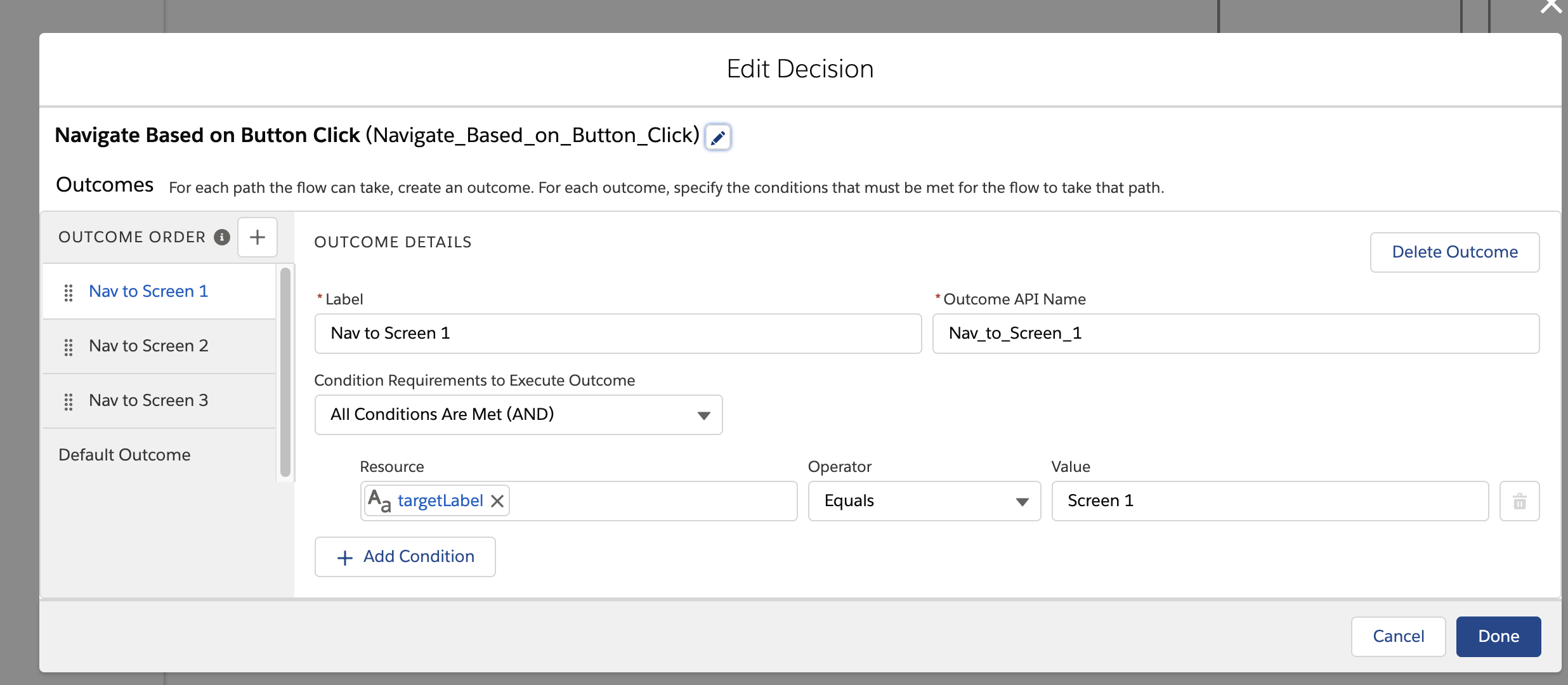The image size is (1568, 685).
Task: Click the Outcome Order info icon
Action: [x=221, y=237]
